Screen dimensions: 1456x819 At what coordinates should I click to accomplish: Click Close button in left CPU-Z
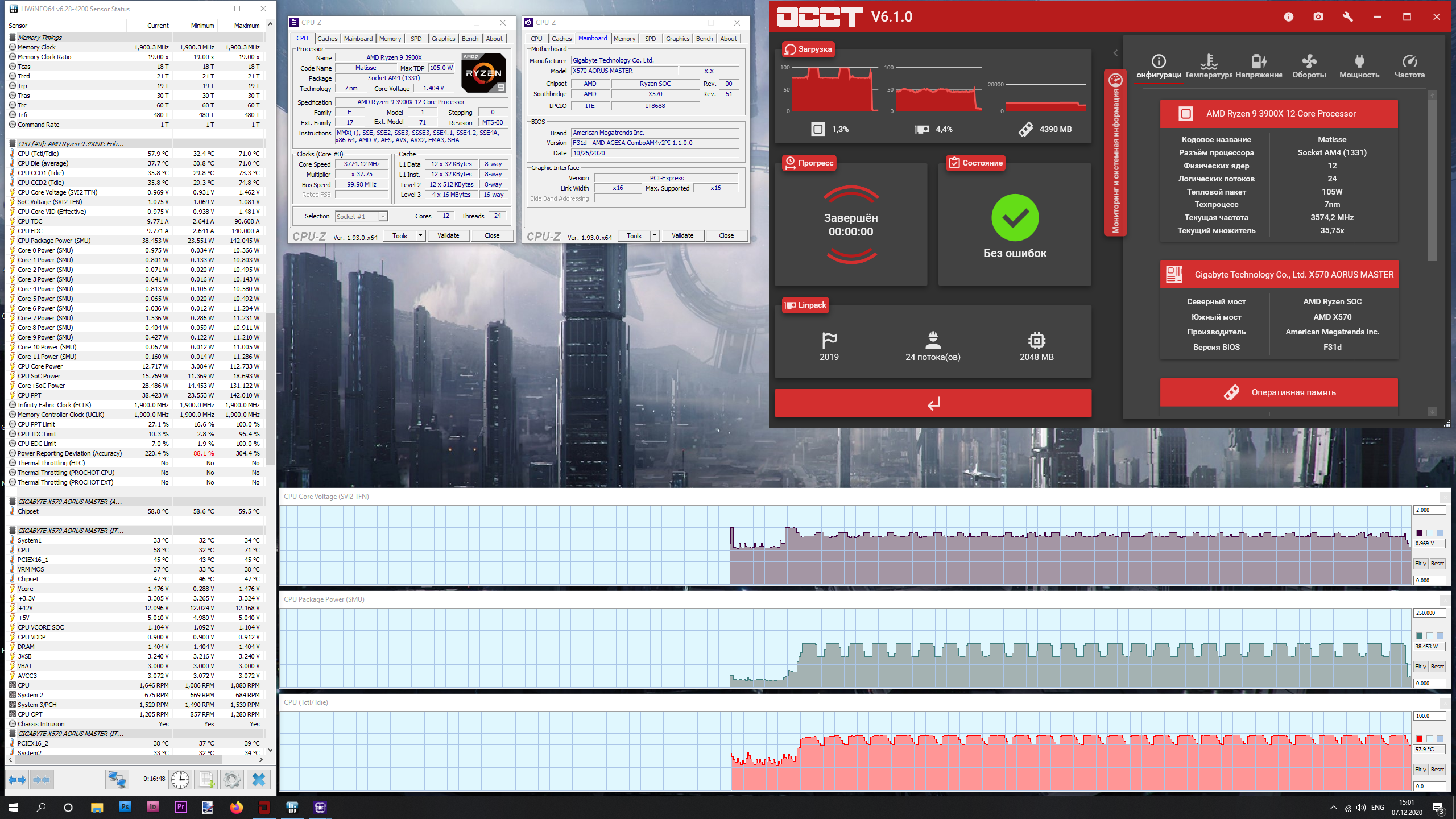click(492, 235)
